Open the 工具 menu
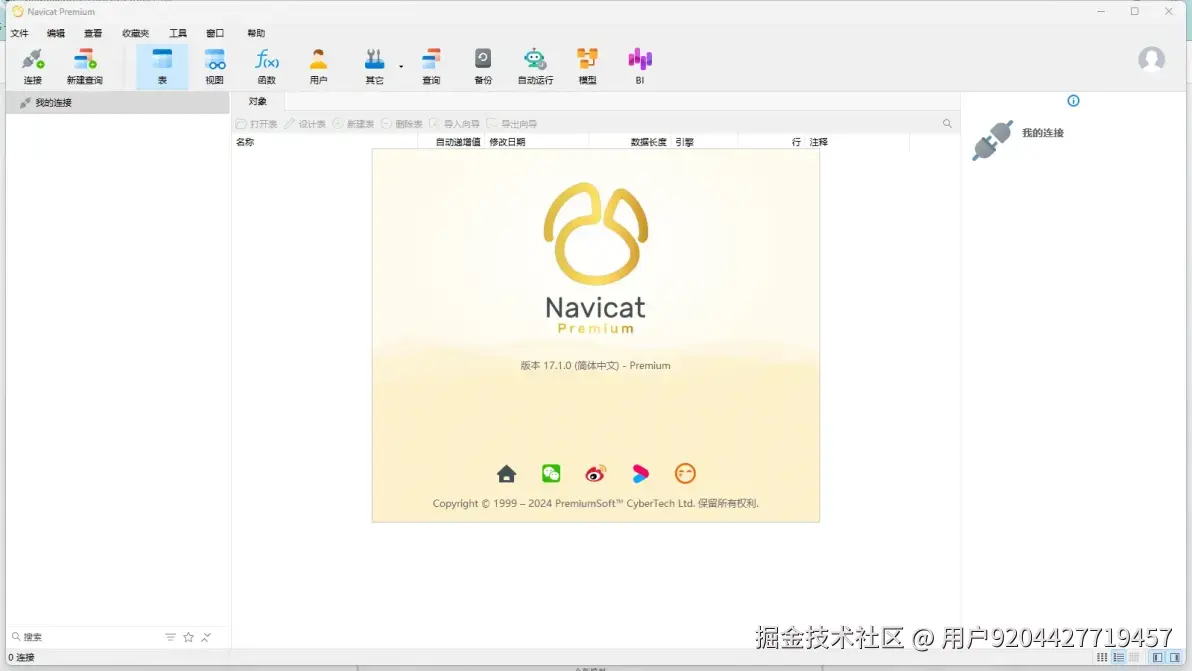The width and height of the screenshot is (1192, 671). 178,33
